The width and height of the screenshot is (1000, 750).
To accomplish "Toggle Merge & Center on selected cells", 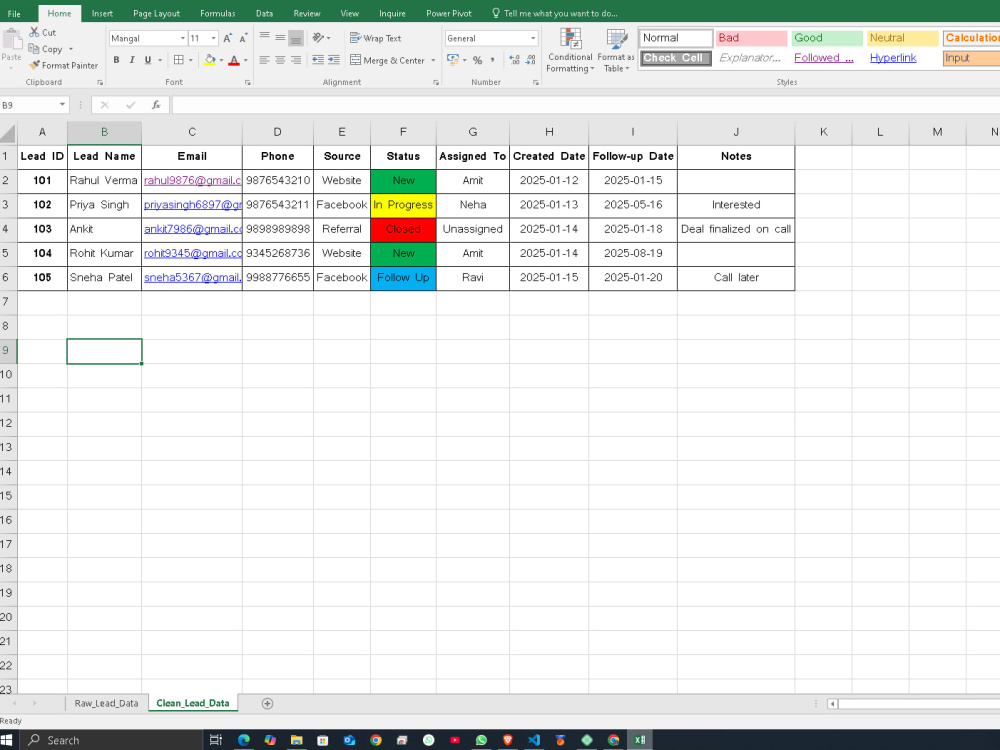I will [x=387, y=60].
